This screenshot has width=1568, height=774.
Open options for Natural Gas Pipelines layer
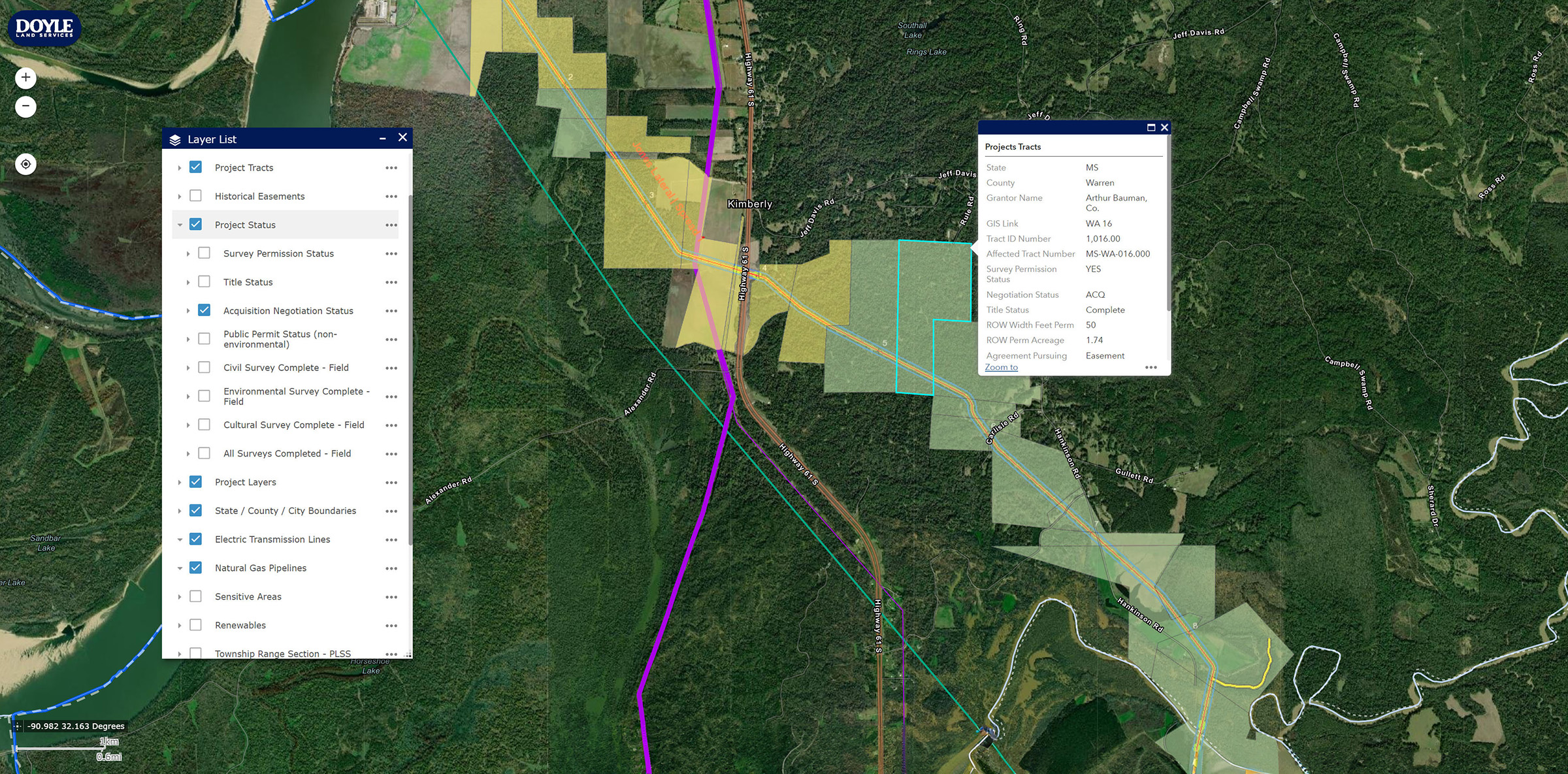tap(391, 568)
